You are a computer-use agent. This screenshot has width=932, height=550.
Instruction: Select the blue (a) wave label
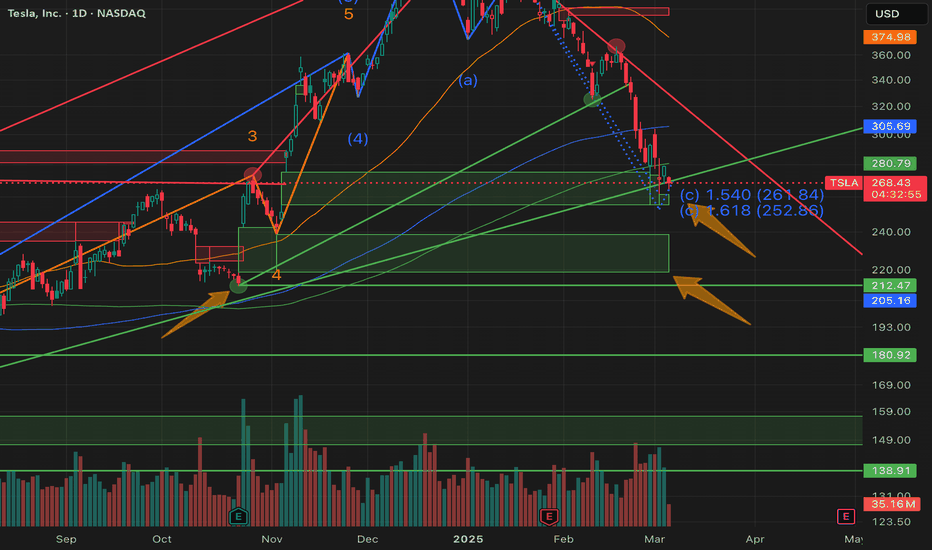point(468,80)
